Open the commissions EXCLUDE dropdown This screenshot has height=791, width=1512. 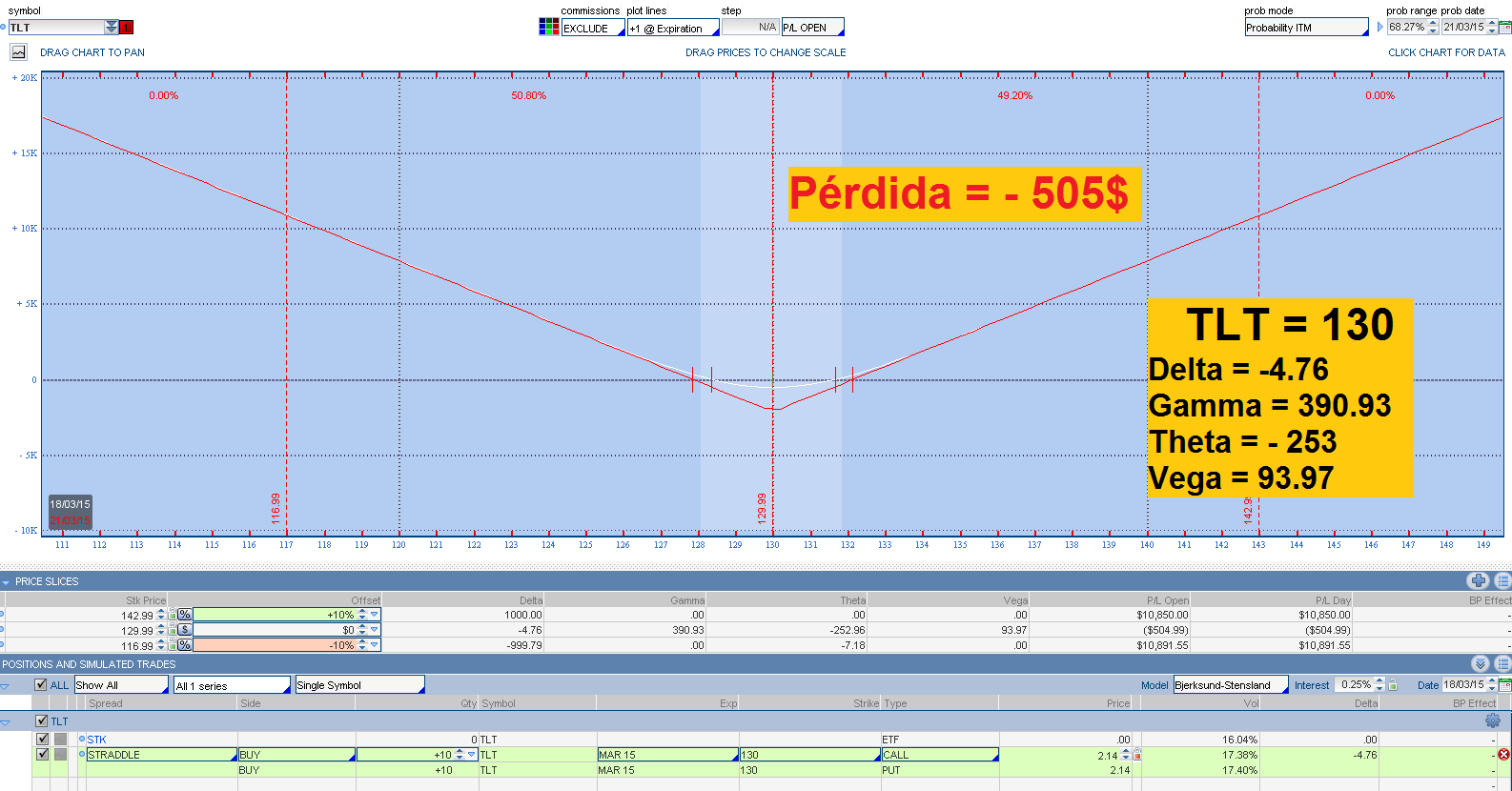pyautogui.click(x=593, y=28)
